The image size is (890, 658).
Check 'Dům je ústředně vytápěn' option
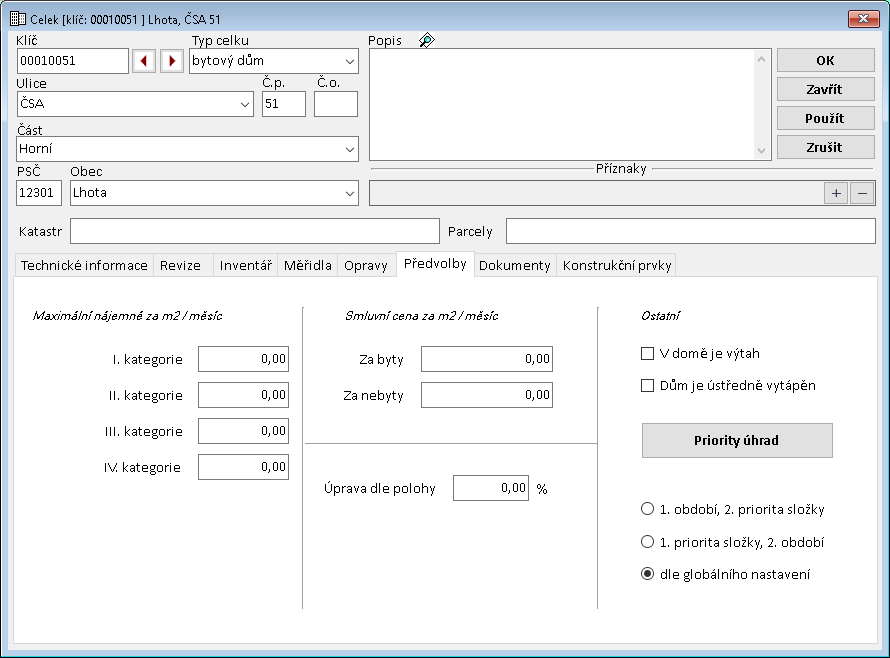click(647, 385)
